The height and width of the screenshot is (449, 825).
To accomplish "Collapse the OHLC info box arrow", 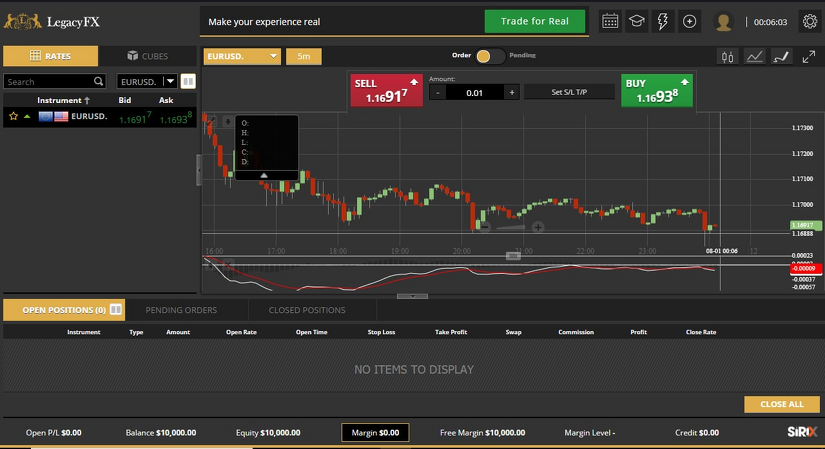I will [264, 175].
